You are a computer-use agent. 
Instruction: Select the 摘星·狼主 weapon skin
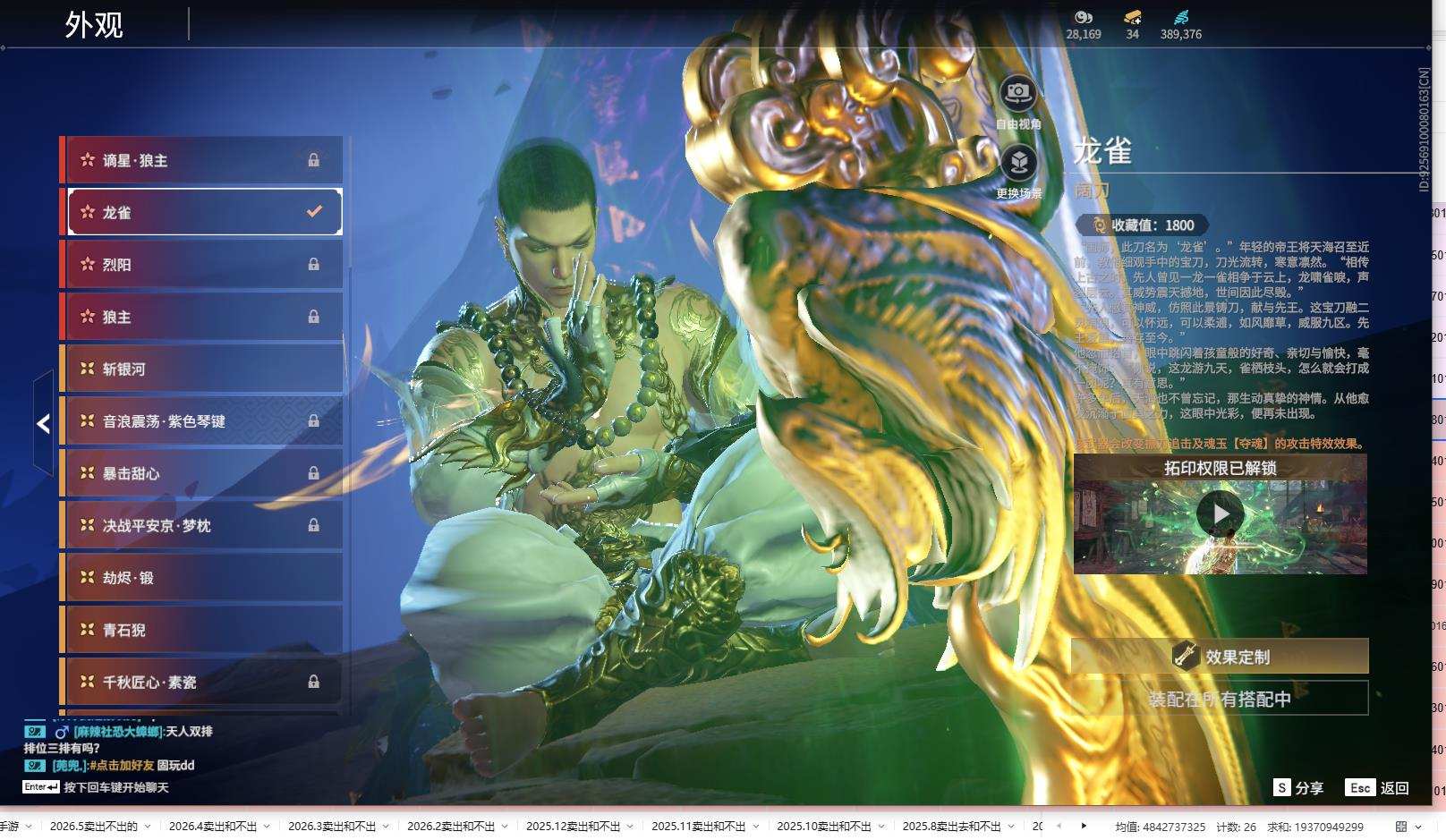[x=202, y=160]
